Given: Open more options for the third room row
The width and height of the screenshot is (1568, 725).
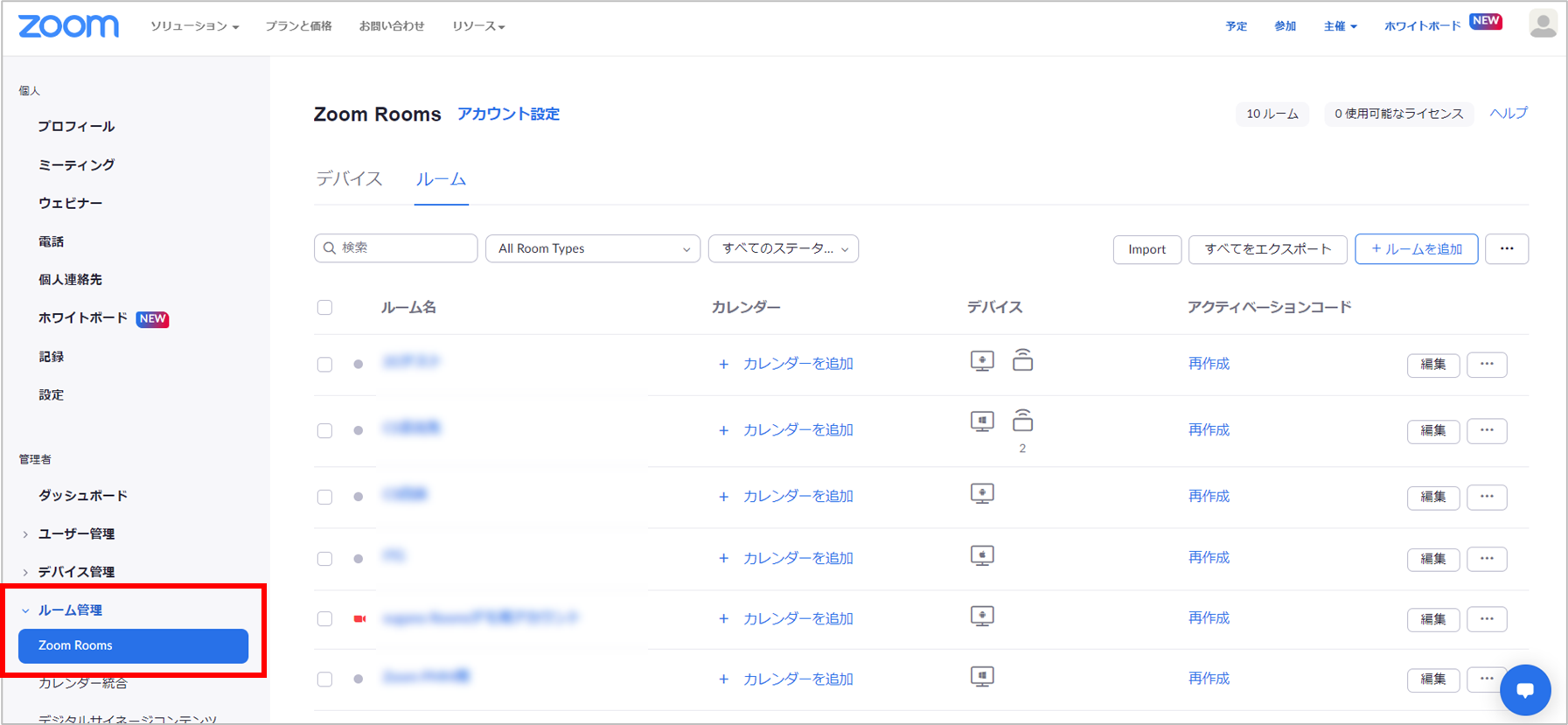Looking at the screenshot, I should click(x=1487, y=497).
